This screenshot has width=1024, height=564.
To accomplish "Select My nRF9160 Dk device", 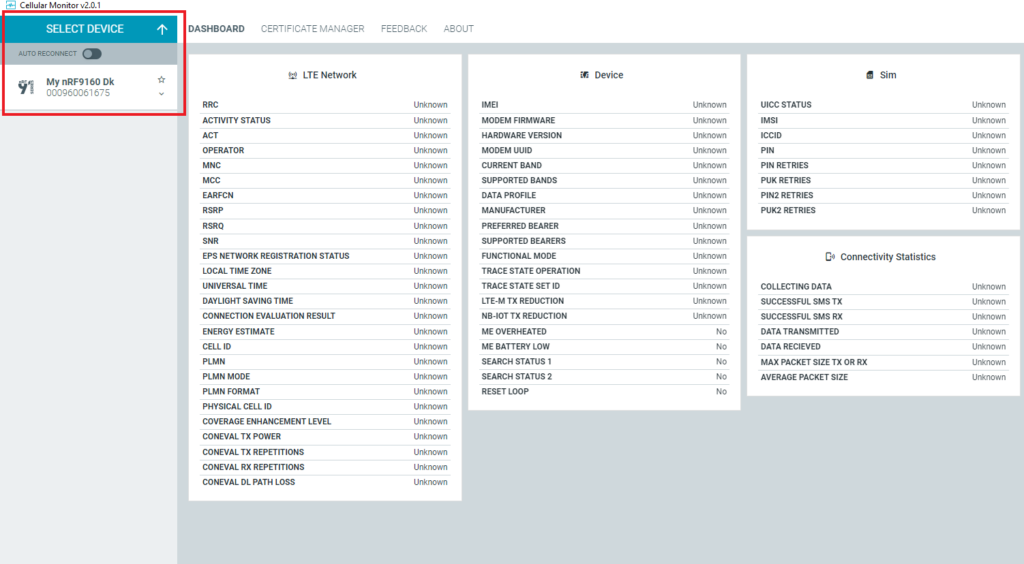I will click(x=90, y=87).
